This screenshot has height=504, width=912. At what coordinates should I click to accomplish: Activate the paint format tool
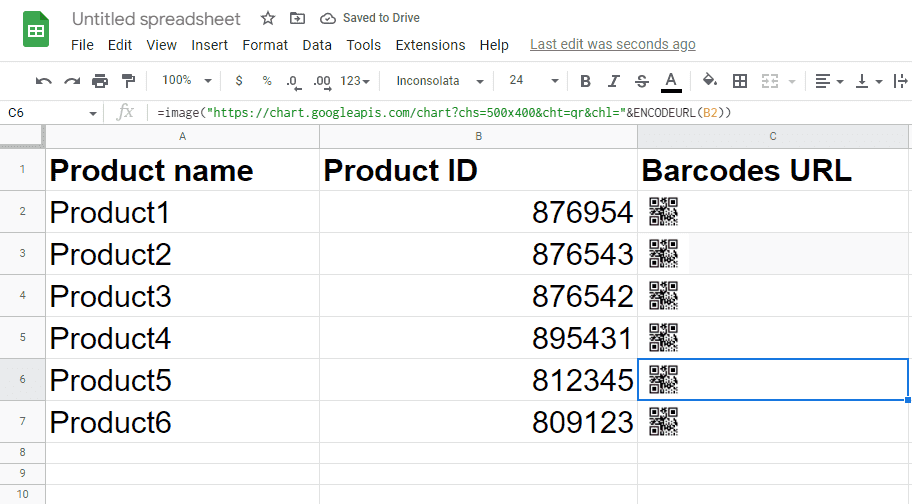click(x=128, y=81)
